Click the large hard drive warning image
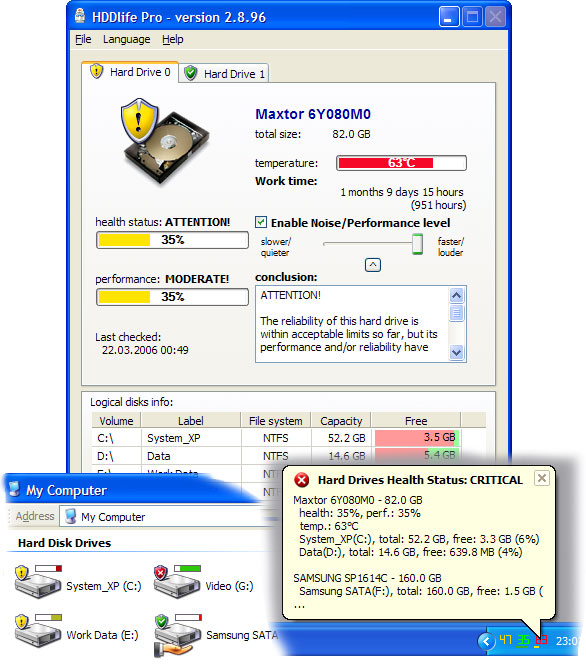586x664 pixels. click(x=164, y=141)
